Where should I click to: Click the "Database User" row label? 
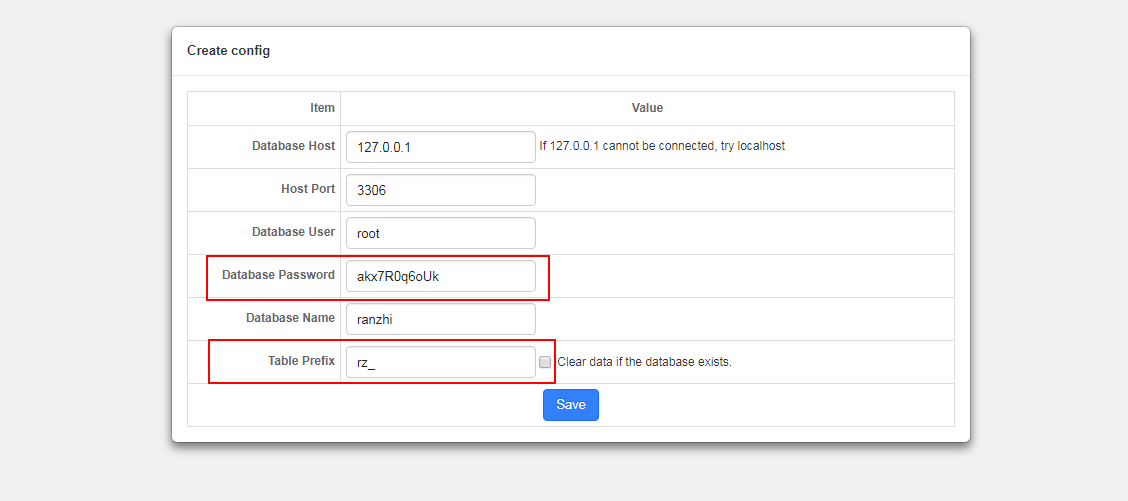pos(293,232)
